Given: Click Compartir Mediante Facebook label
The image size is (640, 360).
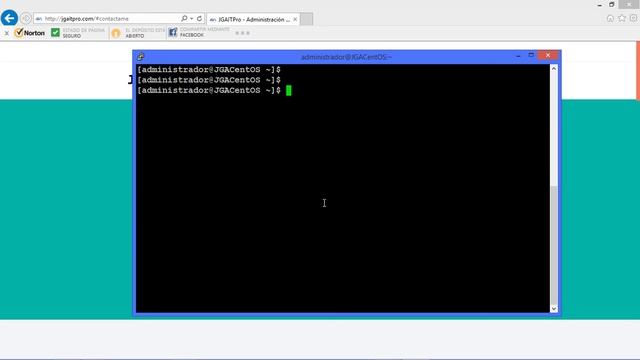Looking at the screenshot, I should coord(204,32).
